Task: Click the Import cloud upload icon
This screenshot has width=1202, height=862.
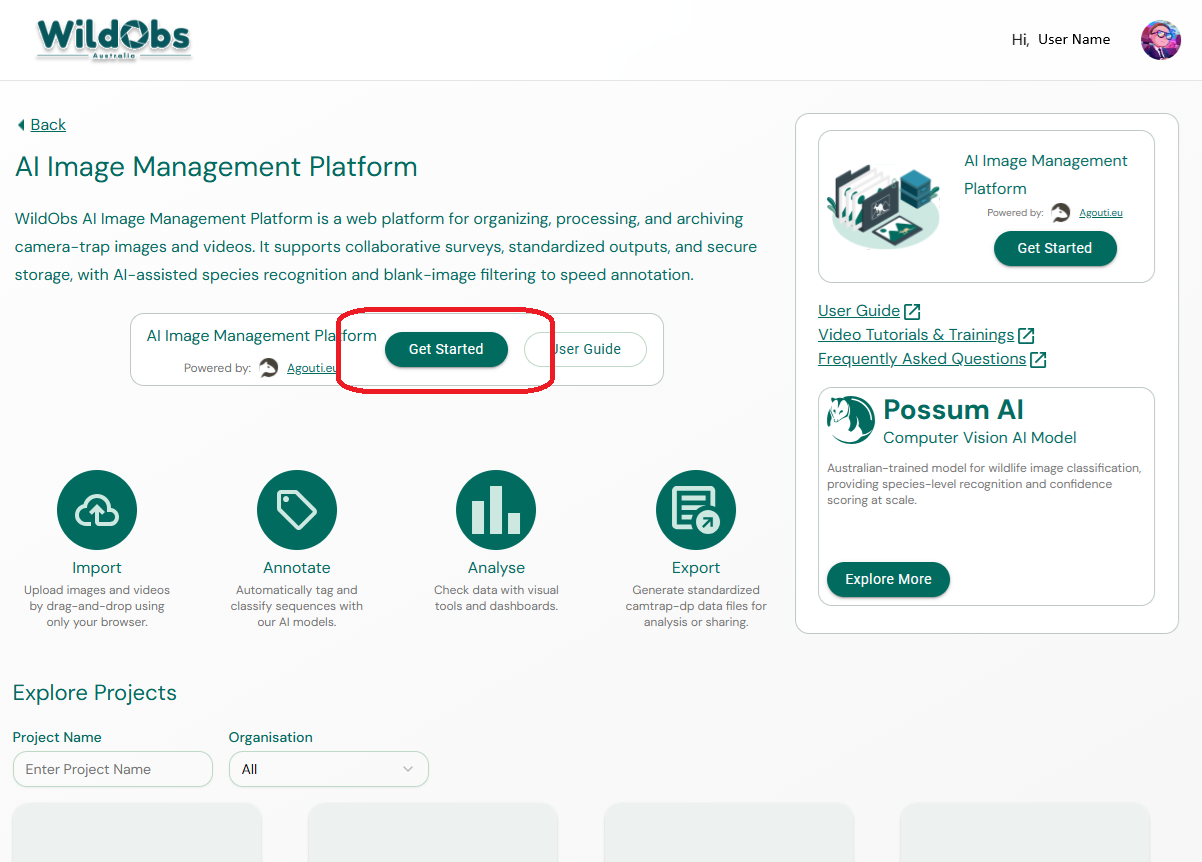Action: pos(97,510)
